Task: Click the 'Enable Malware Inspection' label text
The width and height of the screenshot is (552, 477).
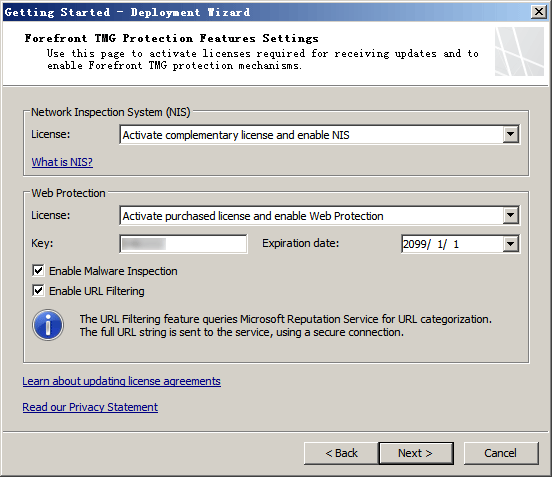Action: coord(113,271)
